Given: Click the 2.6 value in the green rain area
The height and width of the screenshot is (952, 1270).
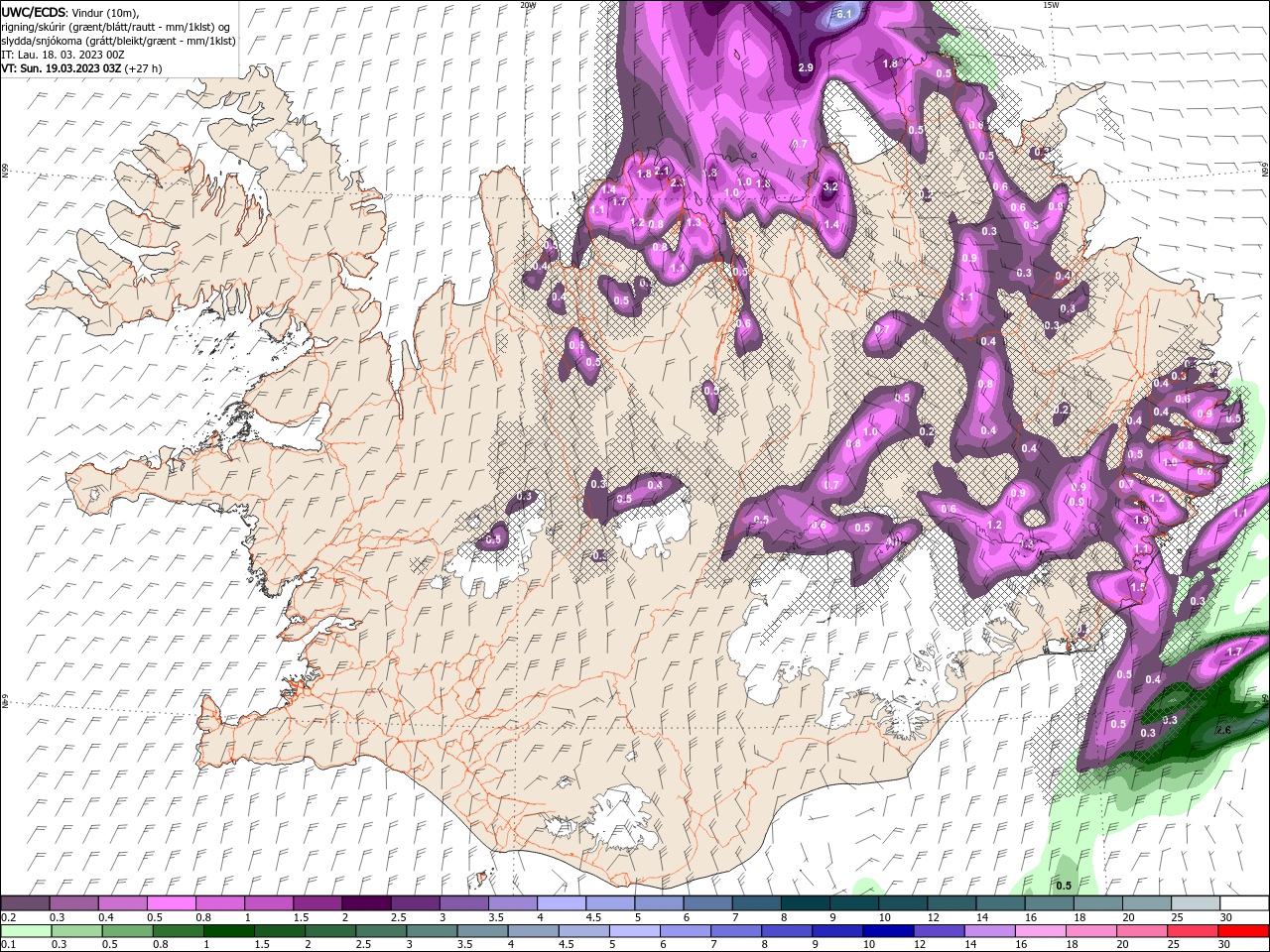Looking at the screenshot, I should tap(1223, 730).
